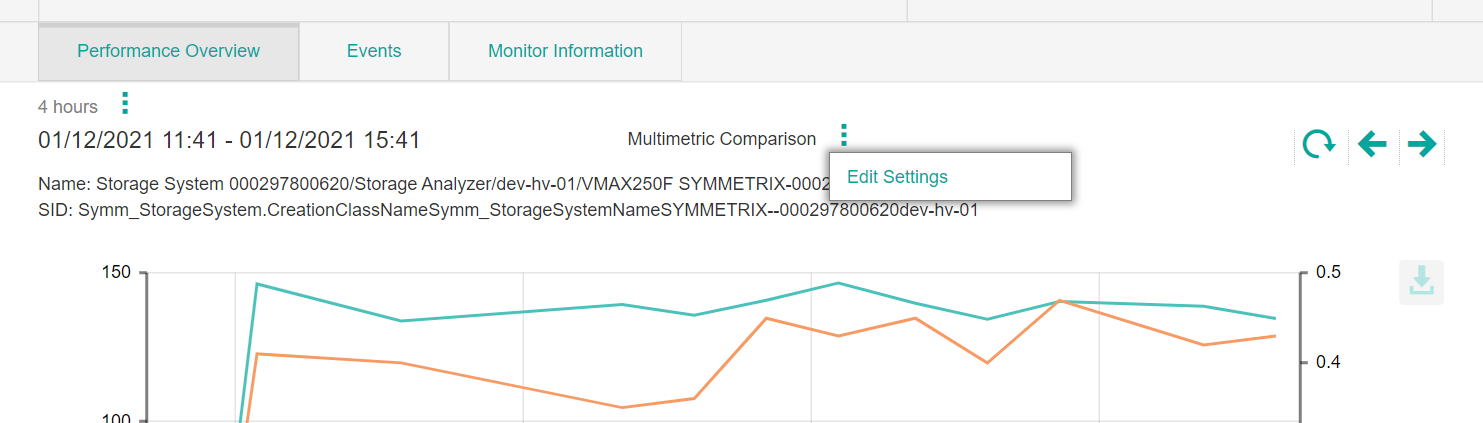Open the Multimetric Comparison options menu

[843, 137]
